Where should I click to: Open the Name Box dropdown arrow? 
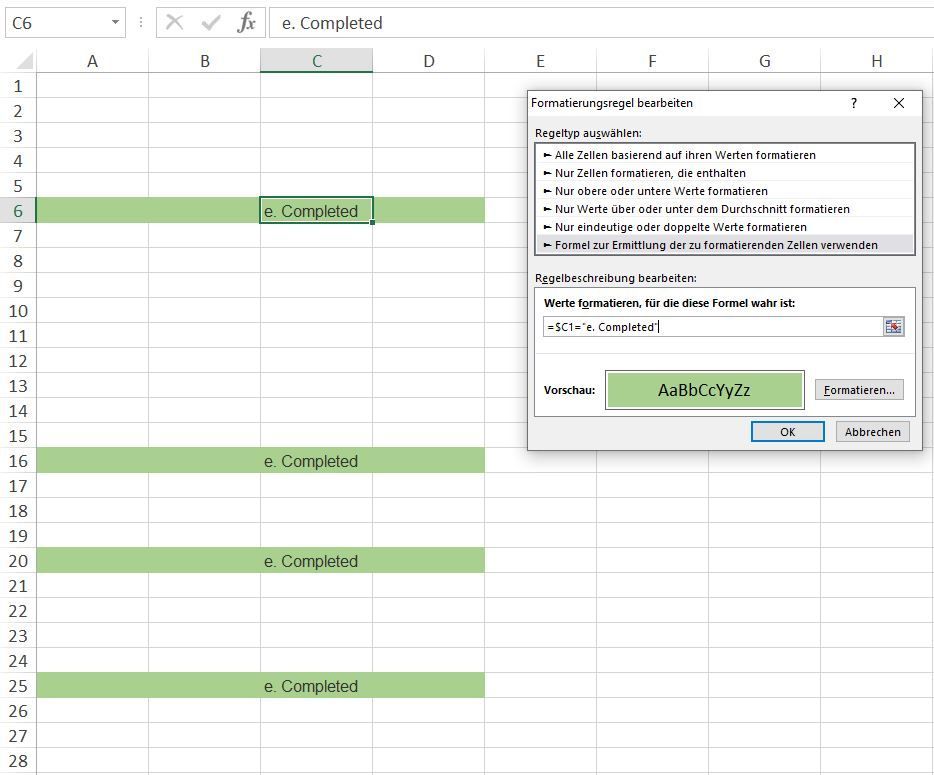[x=115, y=23]
